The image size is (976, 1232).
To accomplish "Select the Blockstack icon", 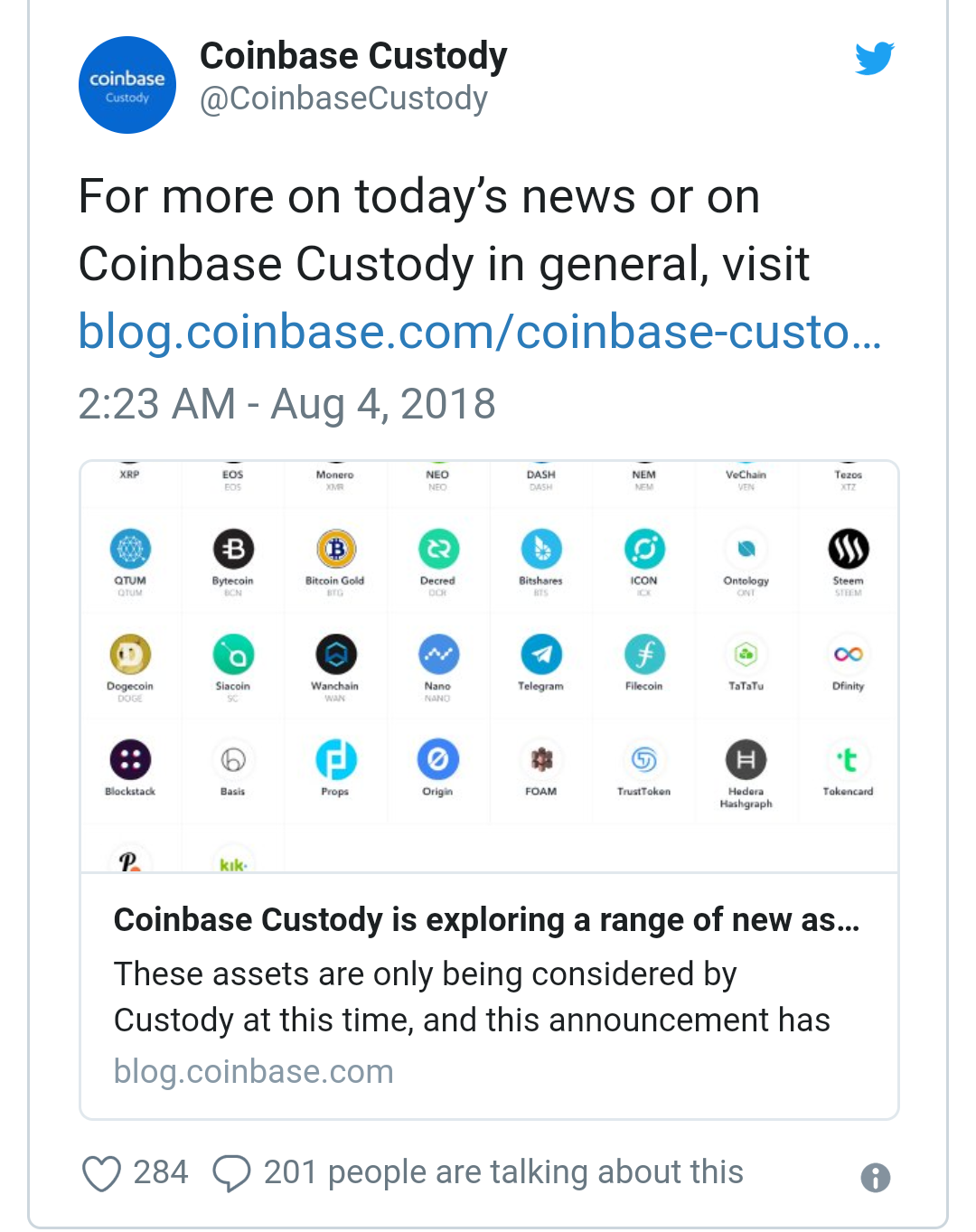I will tap(130, 760).
